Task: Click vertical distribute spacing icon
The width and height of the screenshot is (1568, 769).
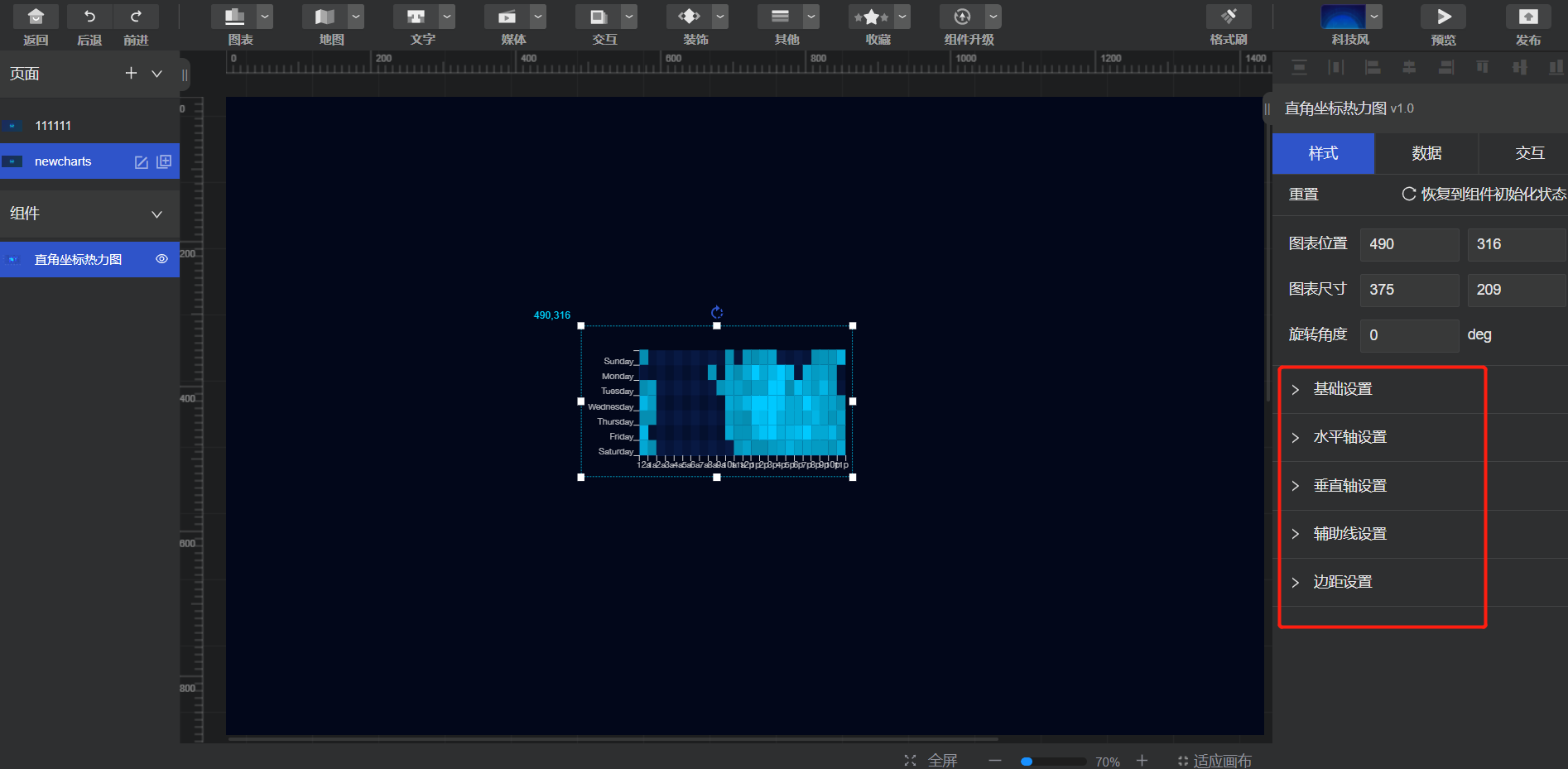Action: tap(1300, 67)
